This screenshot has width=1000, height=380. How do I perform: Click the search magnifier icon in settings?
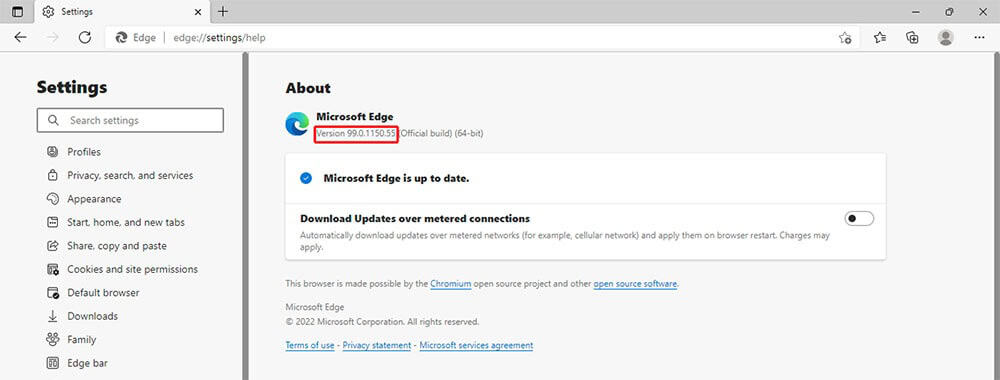(54, 120)
